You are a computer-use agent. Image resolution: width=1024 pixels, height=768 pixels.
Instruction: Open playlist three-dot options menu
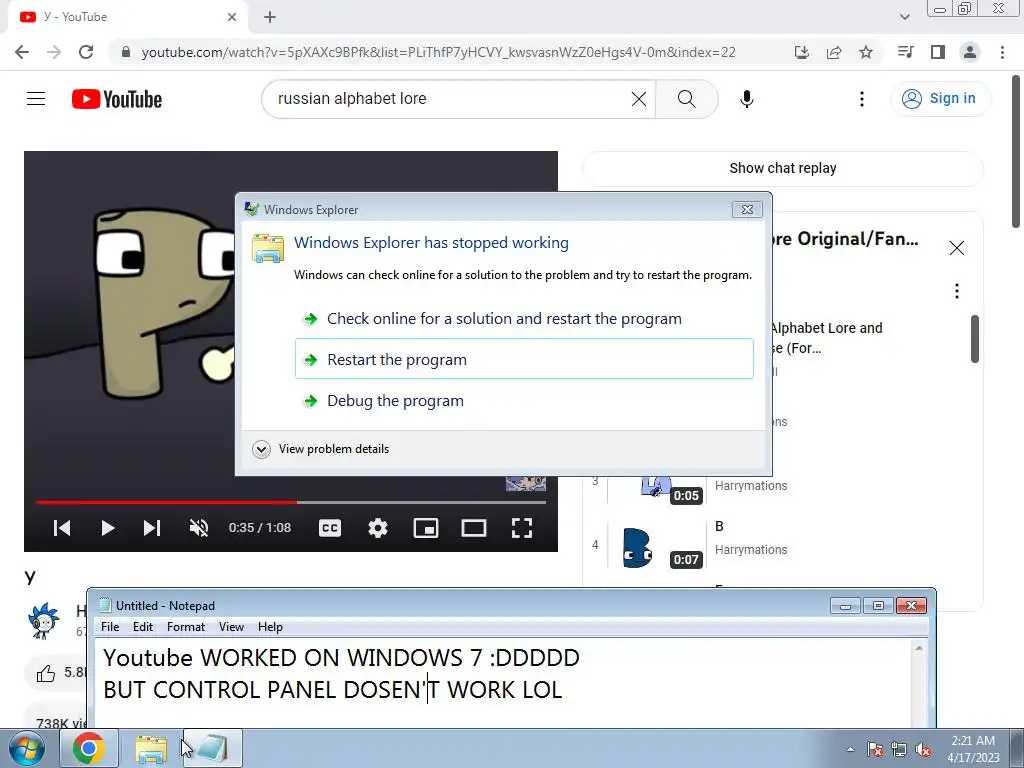[x=957, y=291]
